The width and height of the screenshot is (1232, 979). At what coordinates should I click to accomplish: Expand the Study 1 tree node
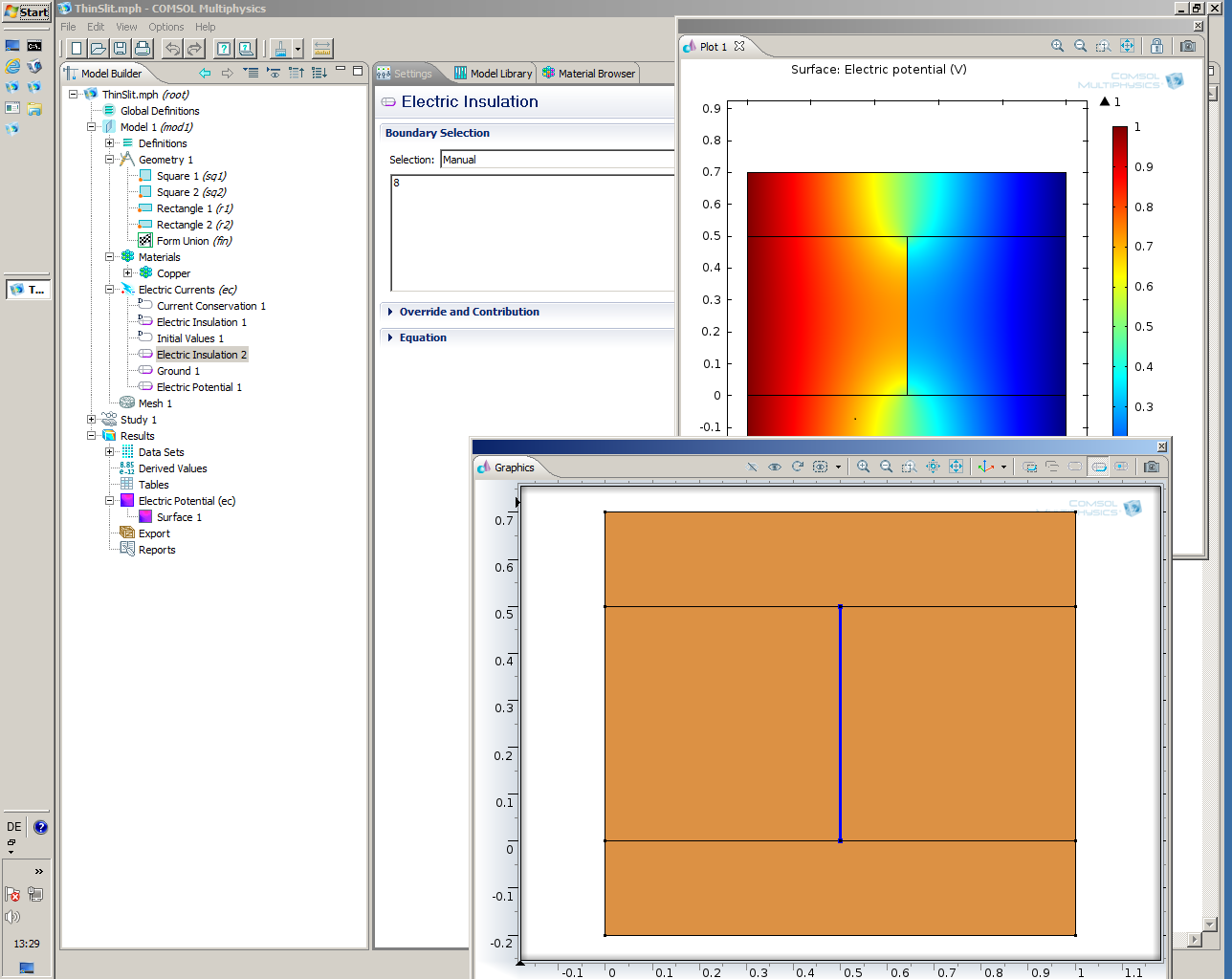pos(92,420)
